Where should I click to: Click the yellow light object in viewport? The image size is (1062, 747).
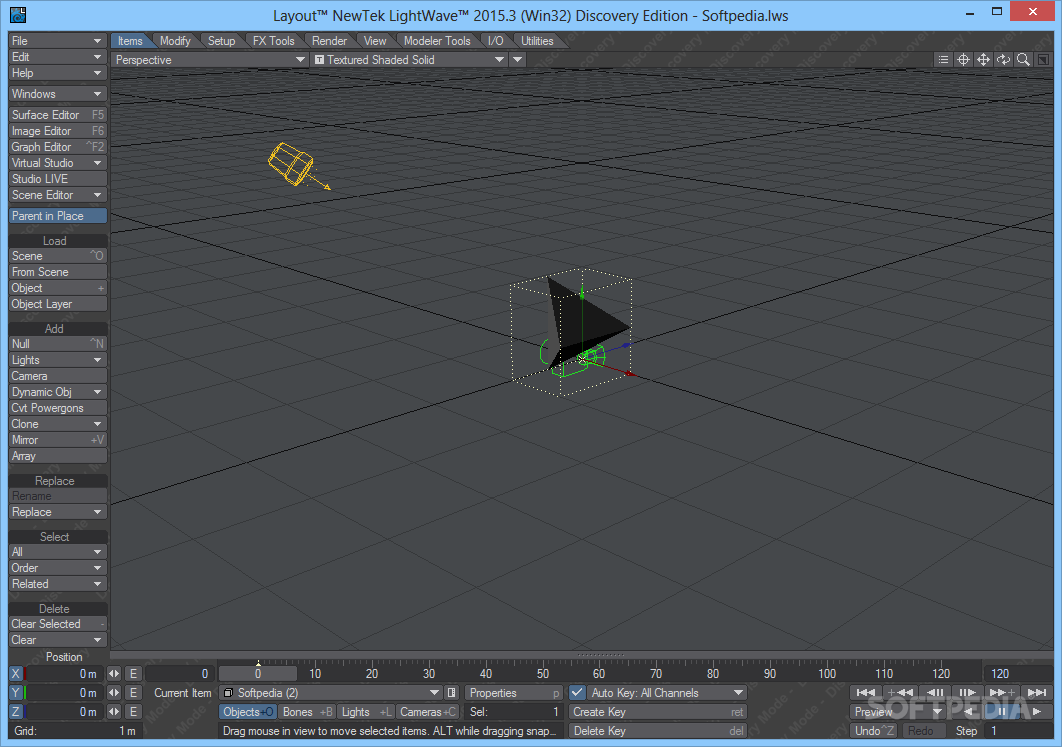tap(292, 163)
